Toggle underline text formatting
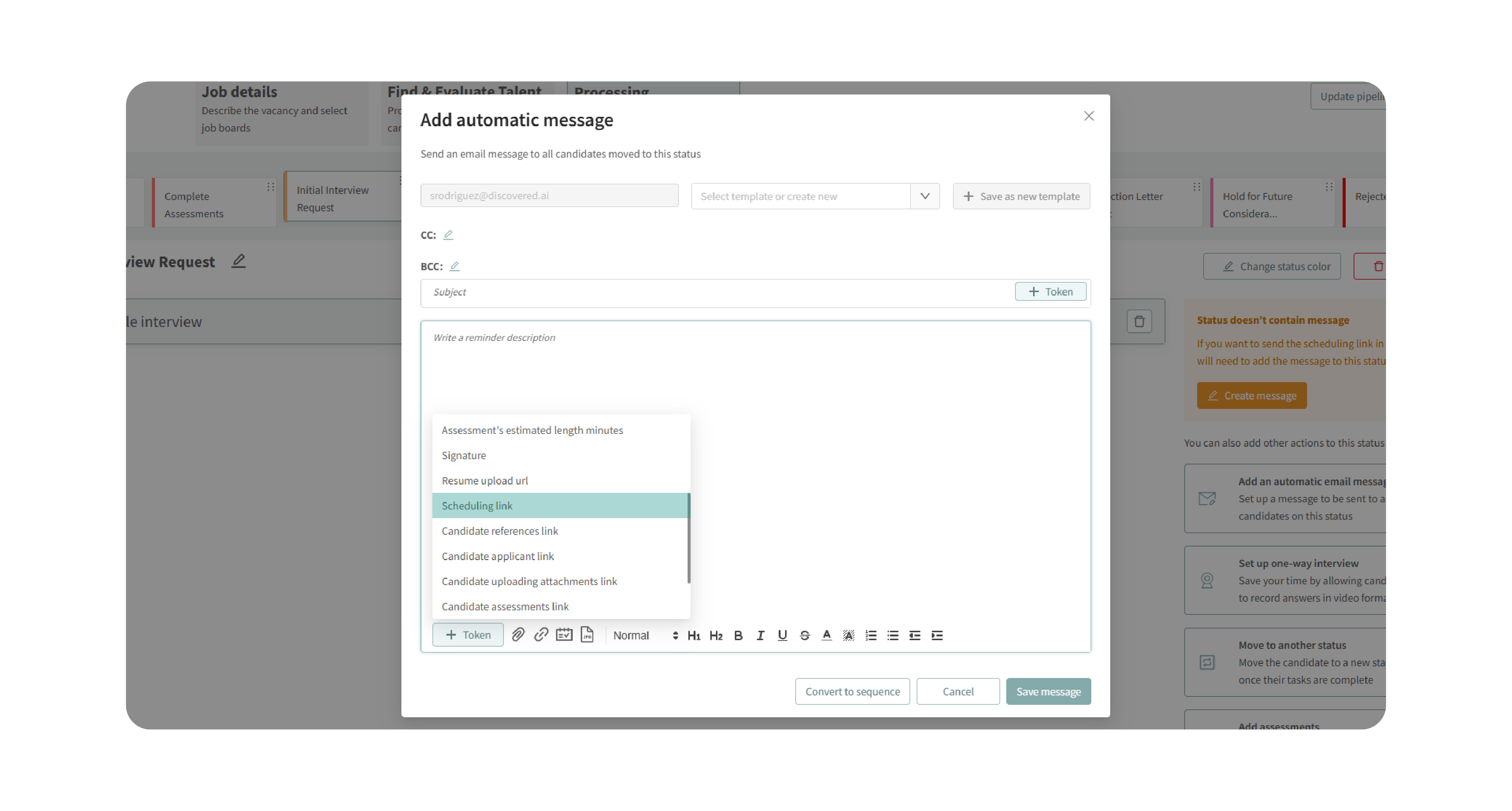Screen dimensions: 1512x811 pos(782,635)
